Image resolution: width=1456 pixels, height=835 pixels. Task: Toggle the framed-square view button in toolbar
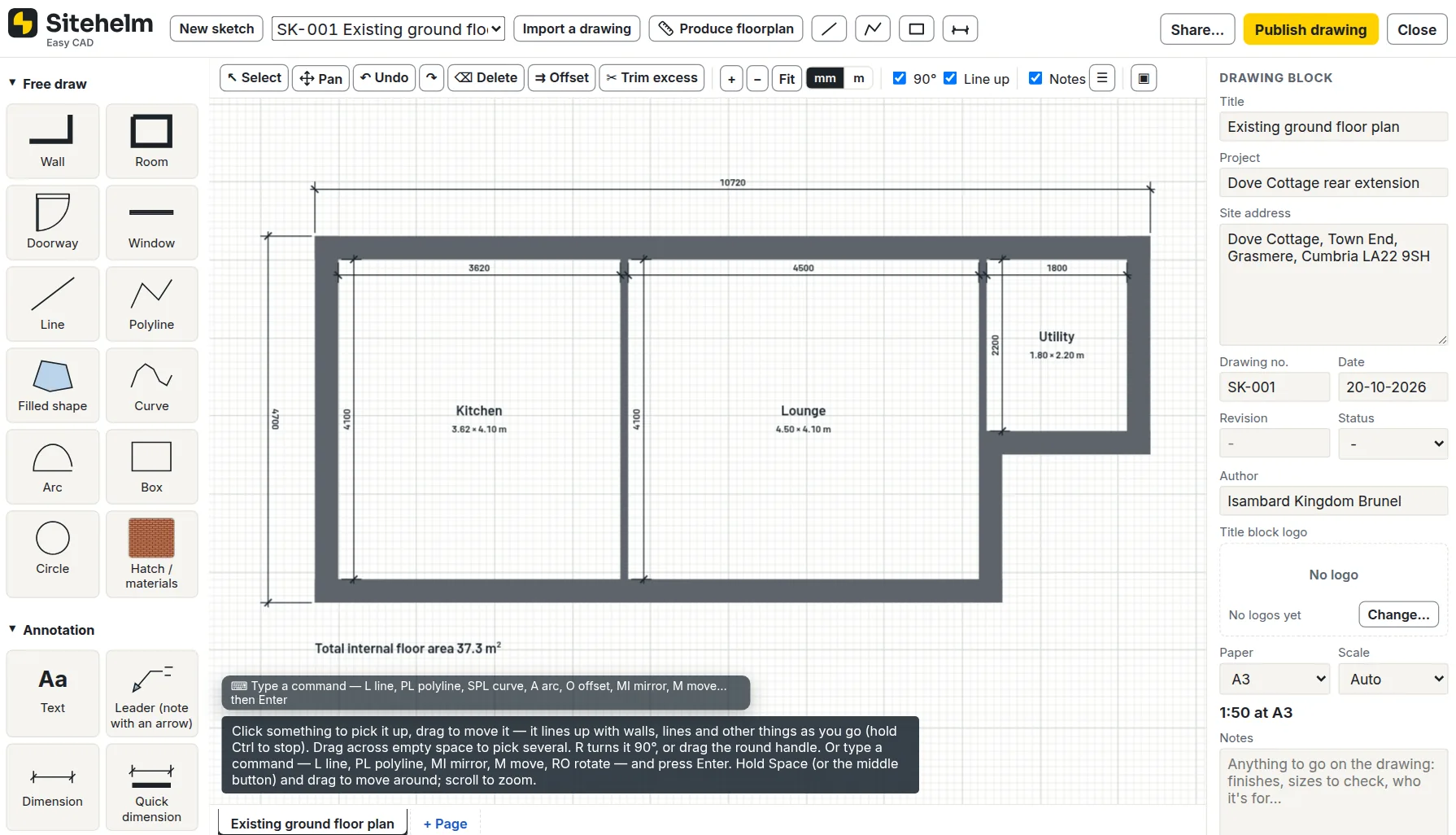coord(1144,78)
